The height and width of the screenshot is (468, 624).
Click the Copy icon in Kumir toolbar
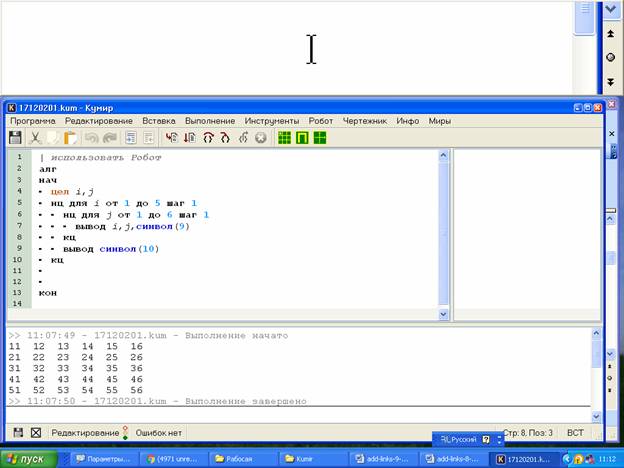click(x=53, y=138)
